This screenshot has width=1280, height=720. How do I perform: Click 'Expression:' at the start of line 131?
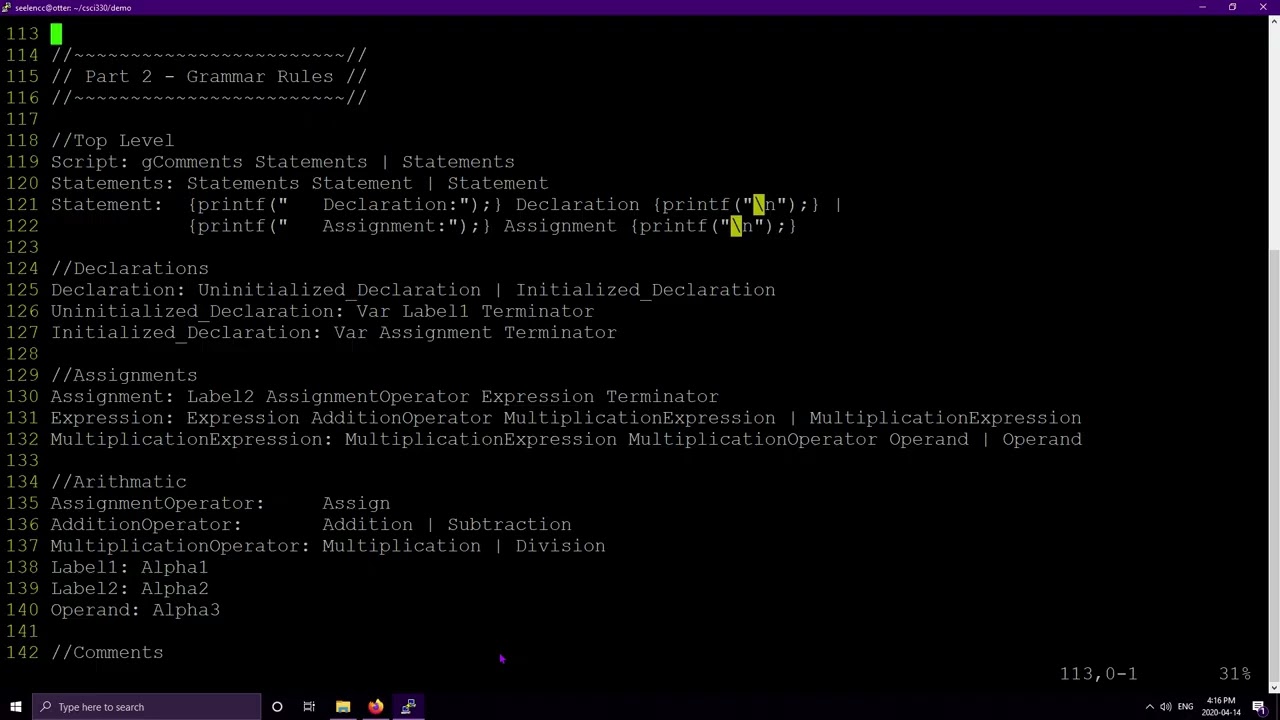tap(112, 418)
